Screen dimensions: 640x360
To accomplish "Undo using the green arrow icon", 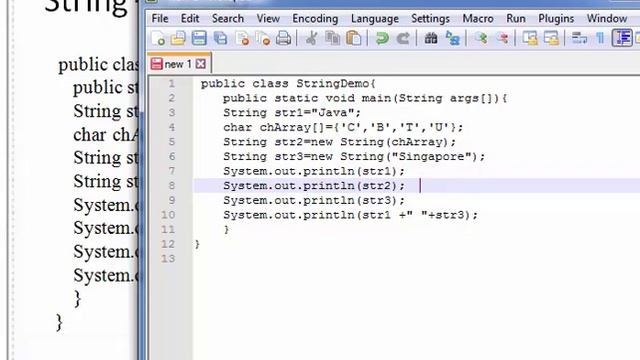I will (x=382, y=38).
